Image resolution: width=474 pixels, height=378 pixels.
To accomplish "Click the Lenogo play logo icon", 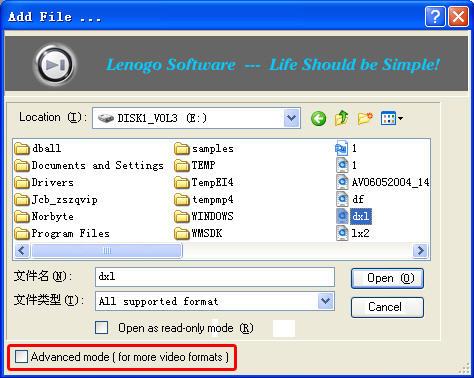I will coord(55,65).
